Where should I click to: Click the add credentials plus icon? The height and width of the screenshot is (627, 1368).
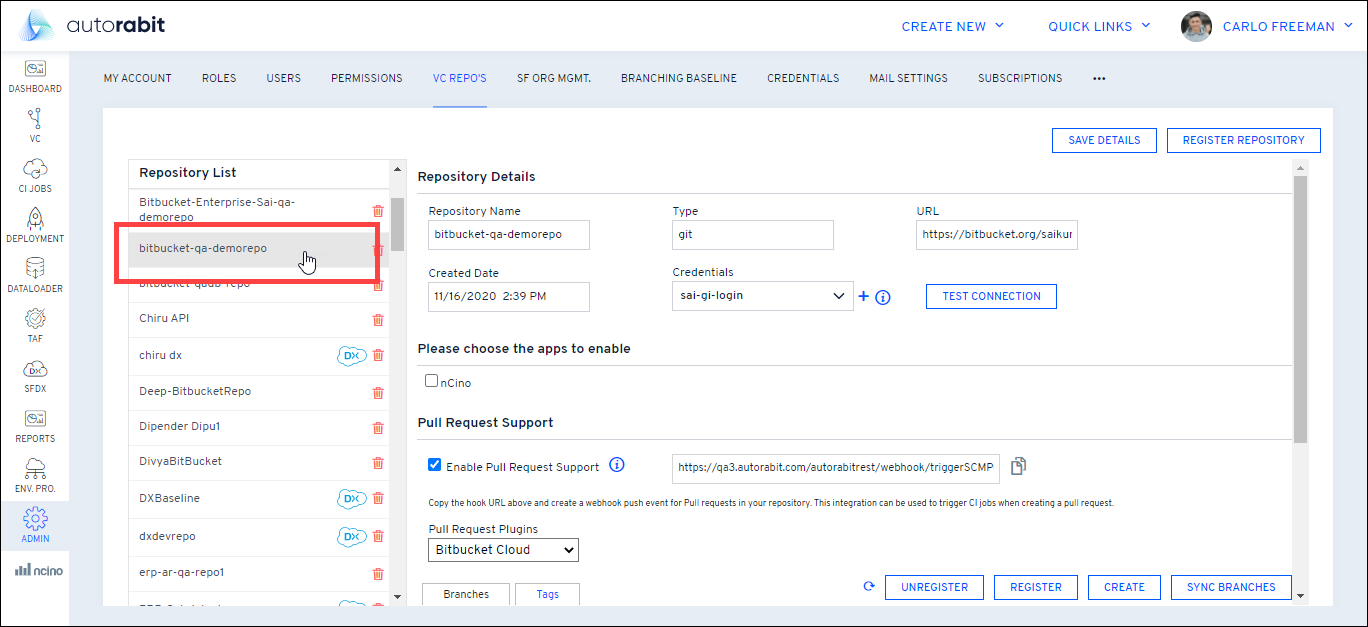[864, 296]
